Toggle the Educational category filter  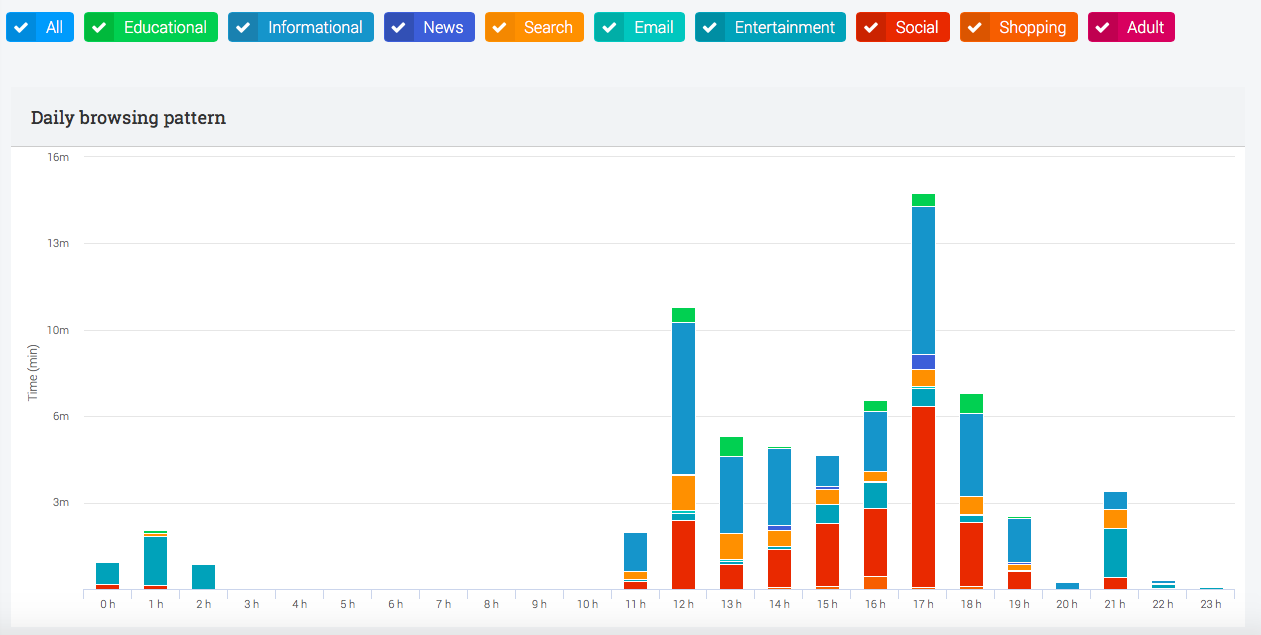151,27
